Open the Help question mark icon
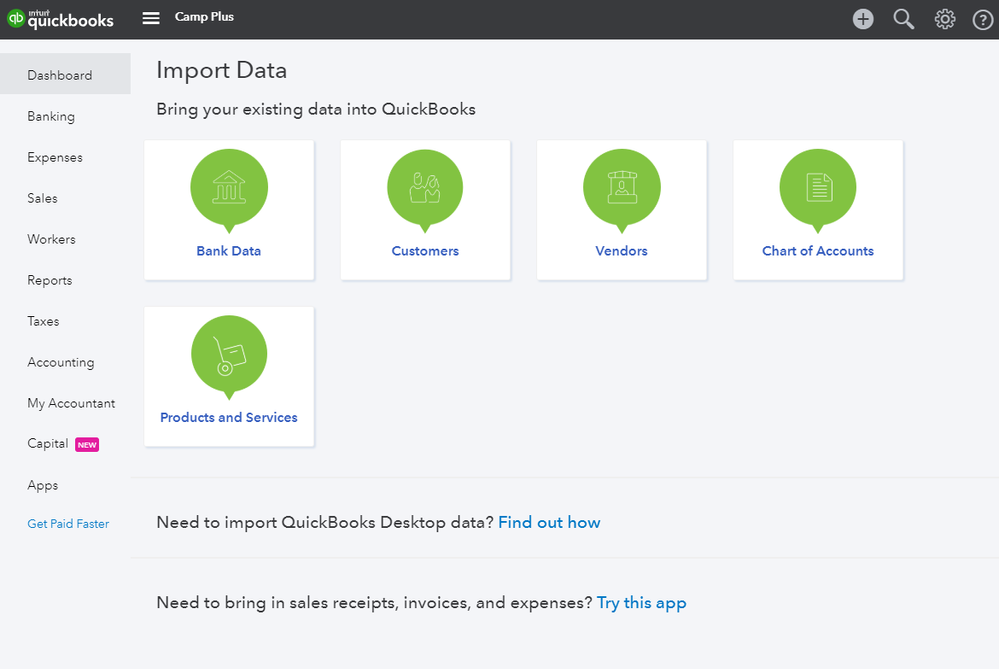 [983, 19]
